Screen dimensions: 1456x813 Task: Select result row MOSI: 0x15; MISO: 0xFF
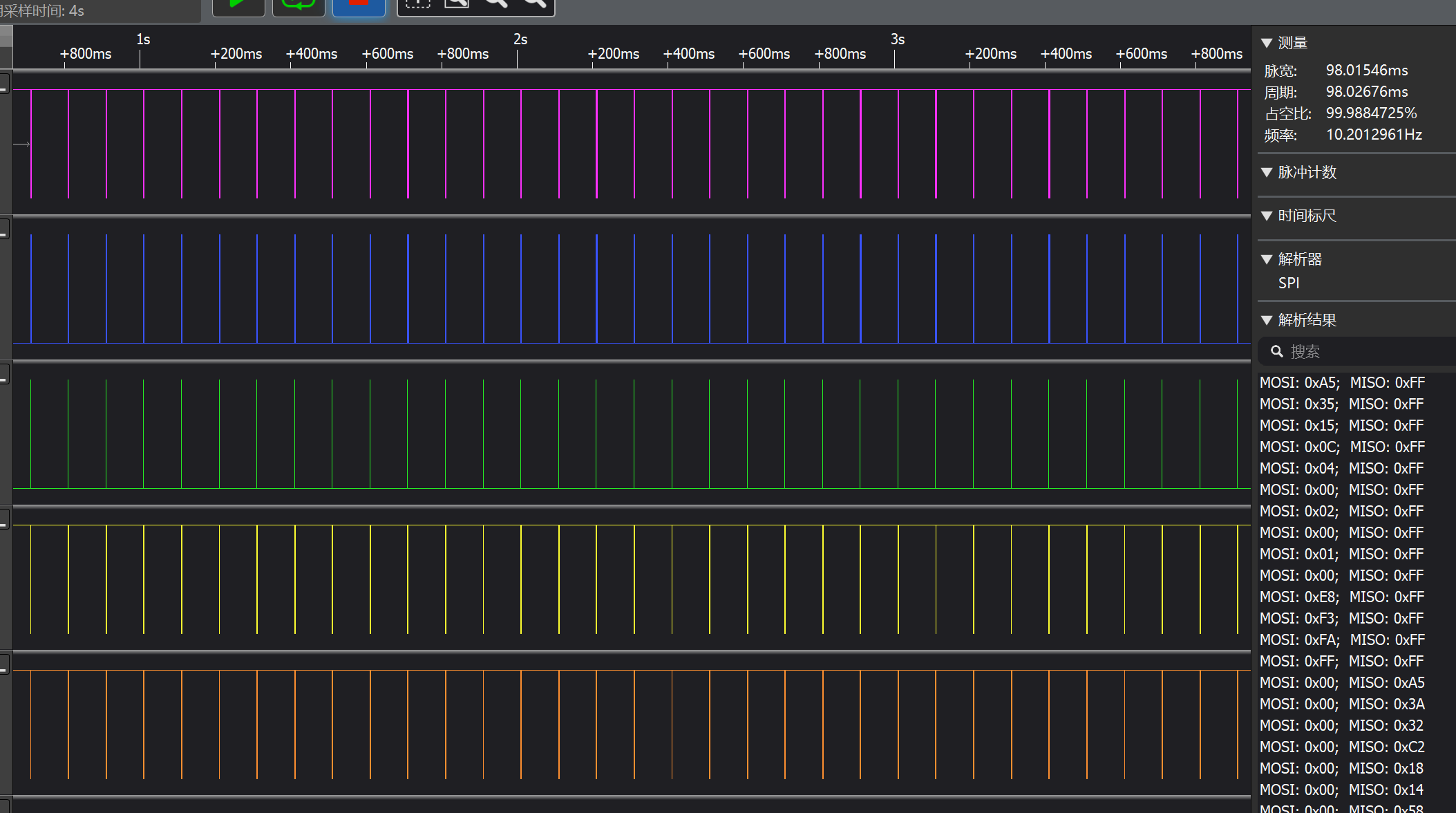pos(1341,426)
